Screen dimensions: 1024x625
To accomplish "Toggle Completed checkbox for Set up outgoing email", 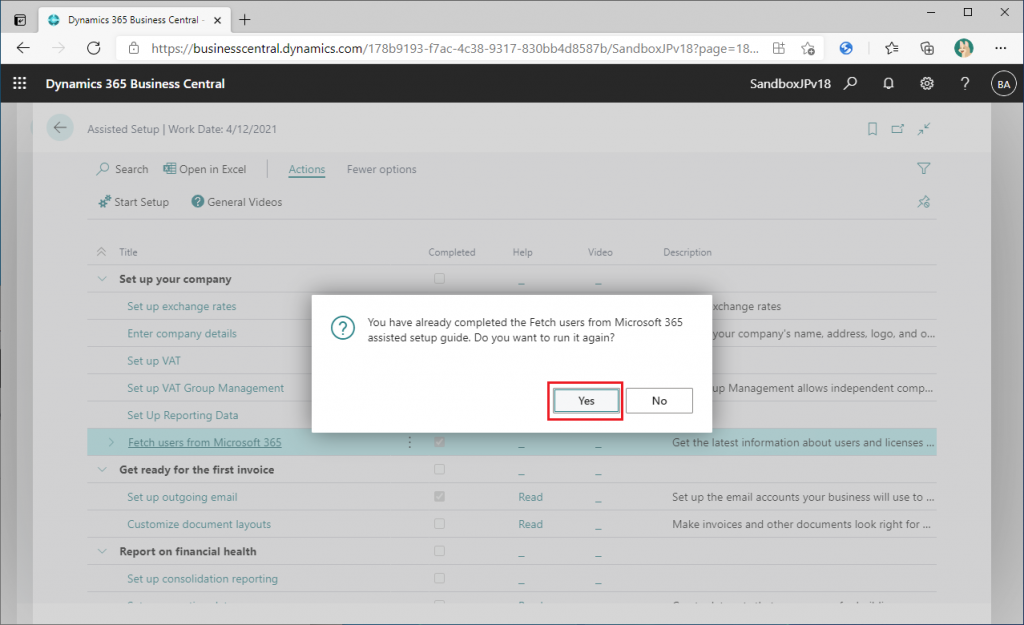I will click(440, 496).
